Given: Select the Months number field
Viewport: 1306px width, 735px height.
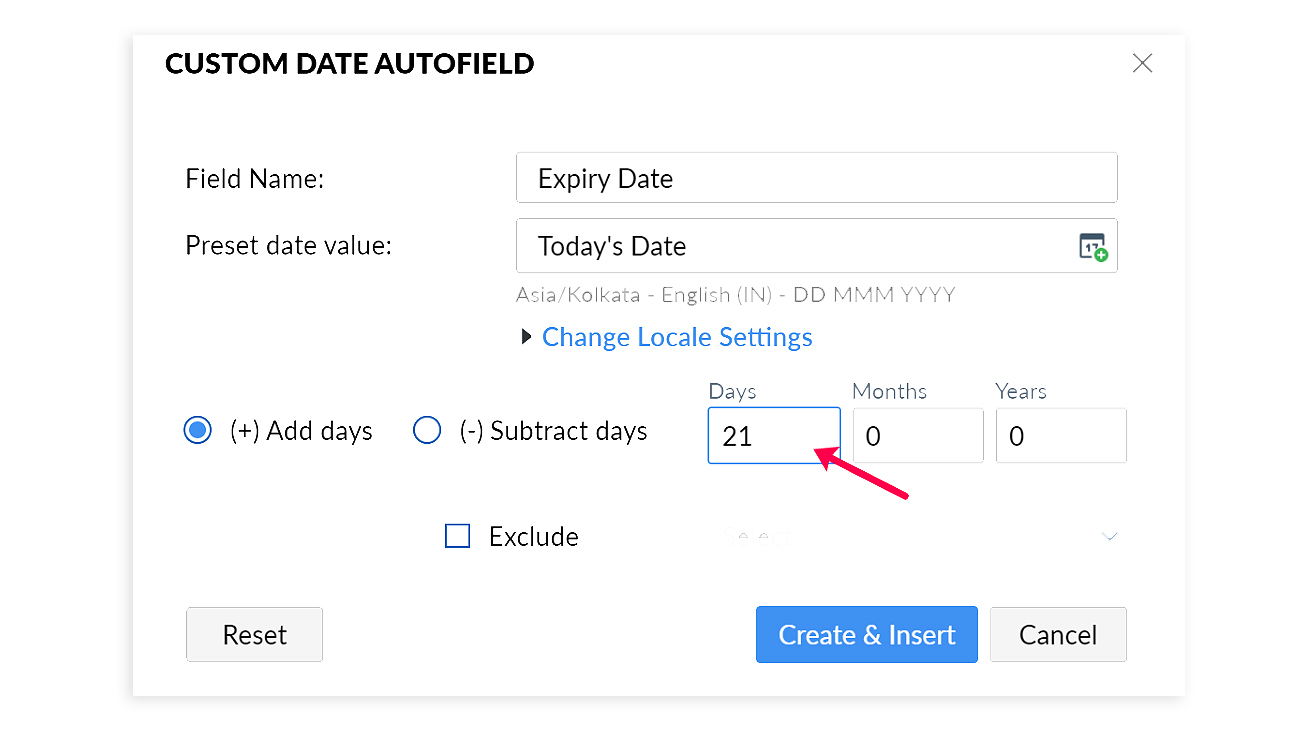Looking at the screenshot, I should tap(917, 436).
